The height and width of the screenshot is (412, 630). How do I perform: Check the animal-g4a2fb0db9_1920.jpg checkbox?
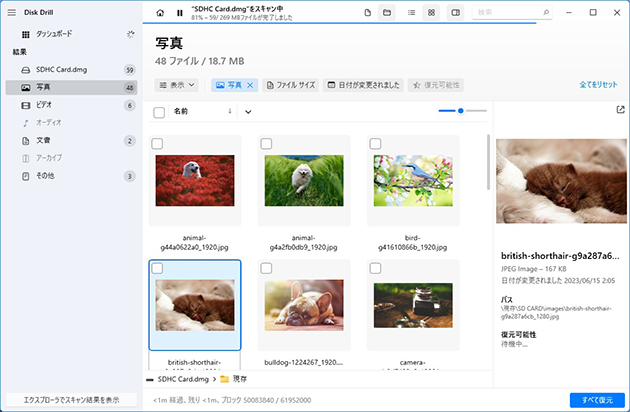point(266,143)
